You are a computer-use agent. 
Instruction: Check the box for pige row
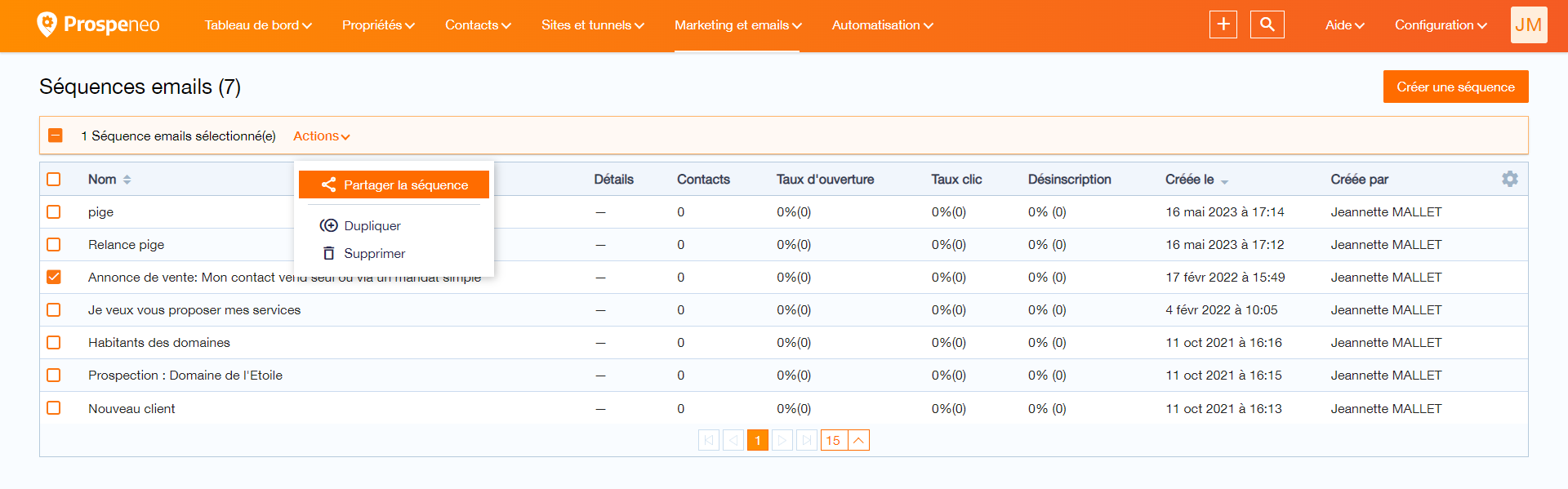point(54,211)
